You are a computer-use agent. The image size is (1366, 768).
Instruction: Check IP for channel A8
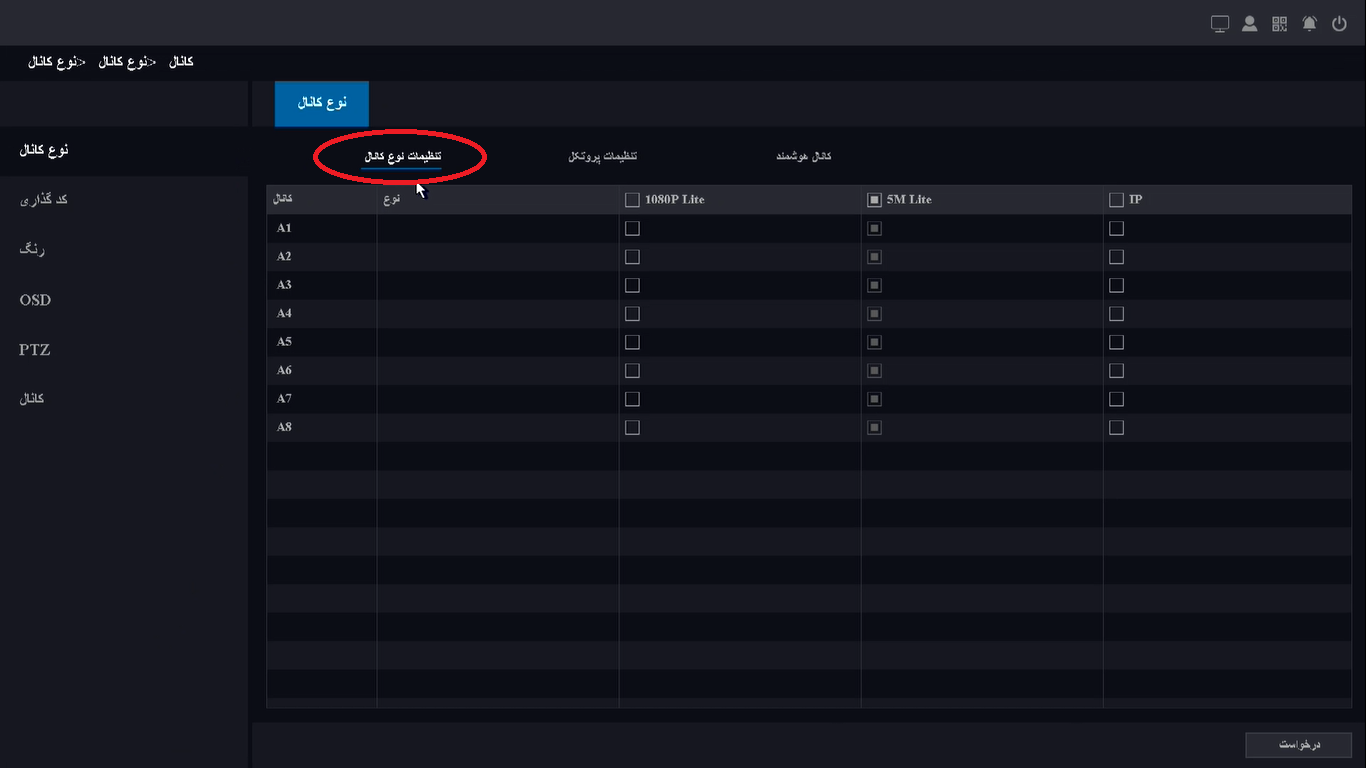(1116, 428)
